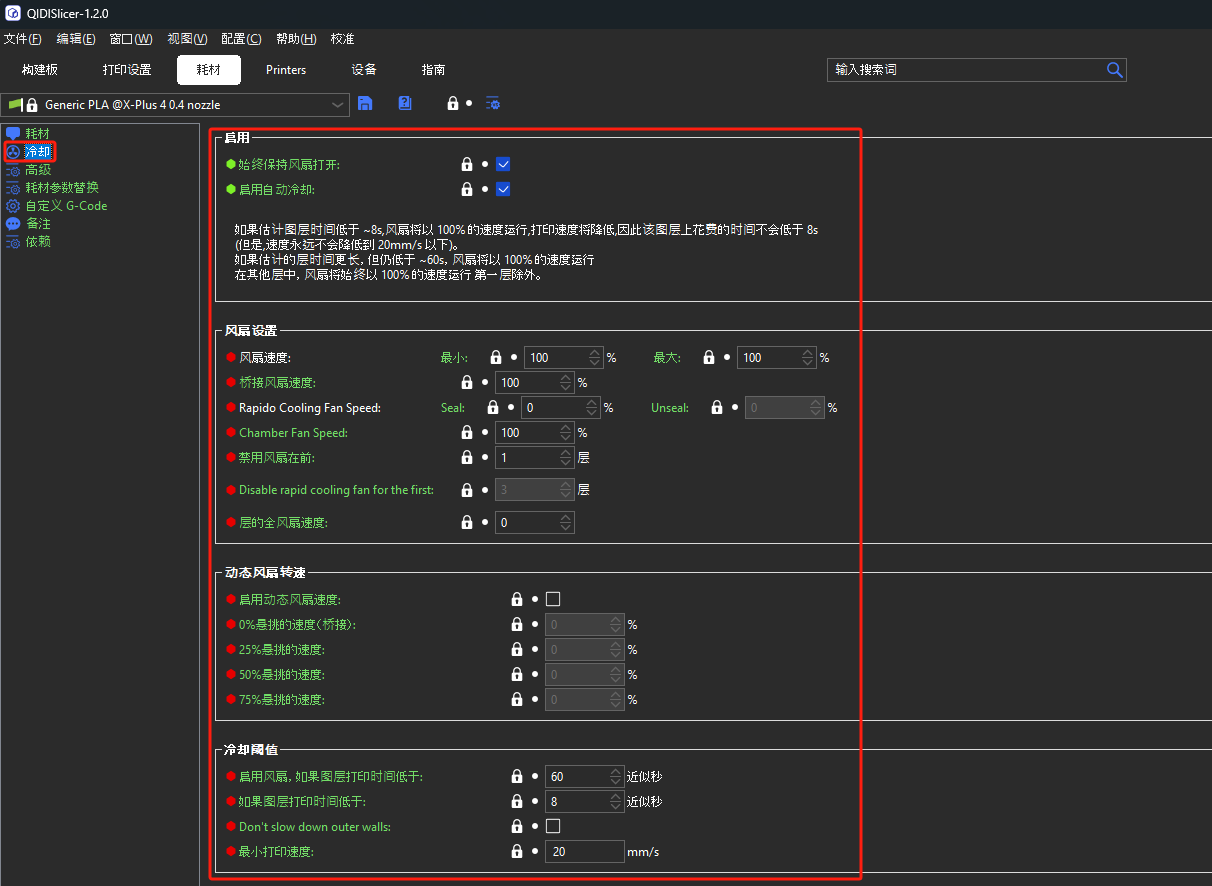1212x886 pixels.
Task: Open the 校准 calibration menu
Action: click(x=343, y=39)
